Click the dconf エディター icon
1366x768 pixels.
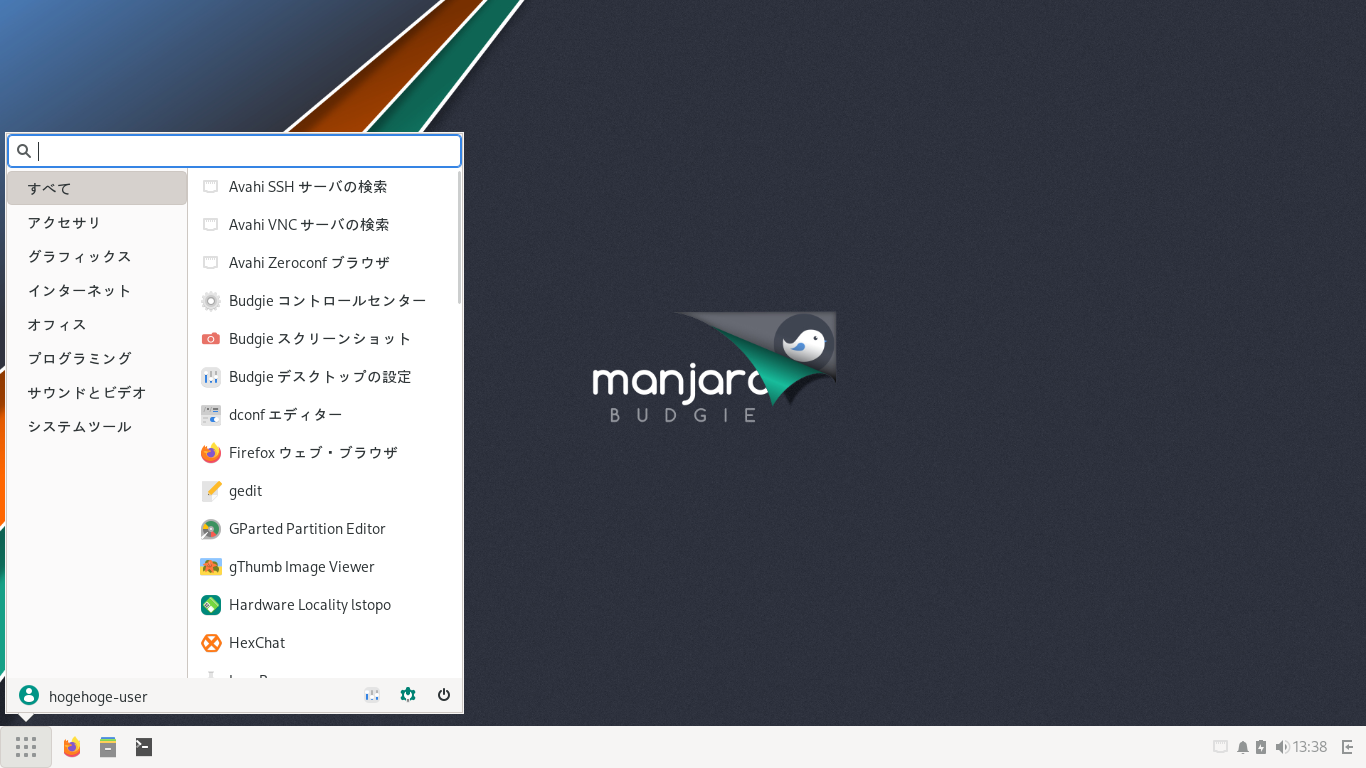point(210,415)
